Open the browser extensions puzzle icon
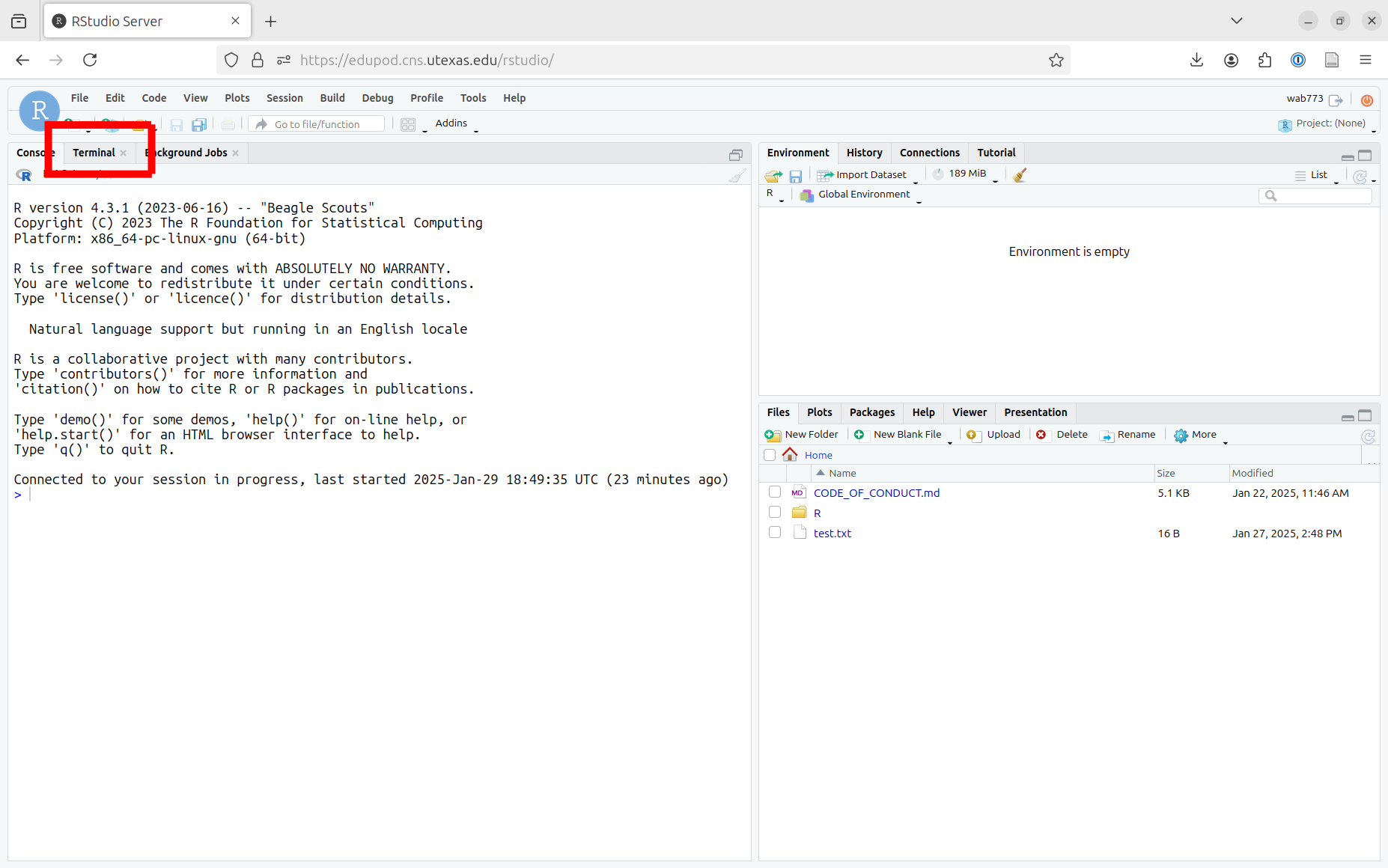The width and height of the screenshot is (1388, 868). click(1264, 60)
